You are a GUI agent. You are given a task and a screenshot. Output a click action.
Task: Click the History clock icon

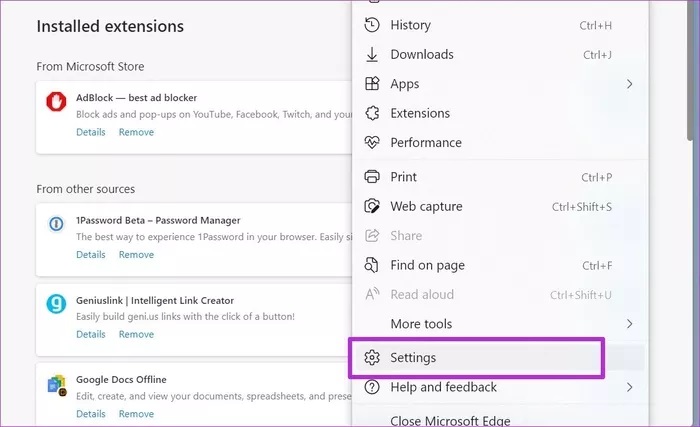pos(372,25)
